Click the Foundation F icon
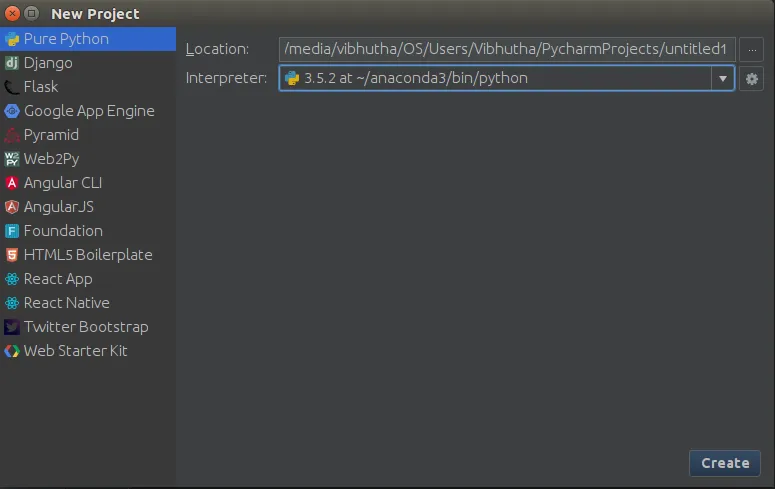This screenshot has width=775, height=489. (12, 231)
